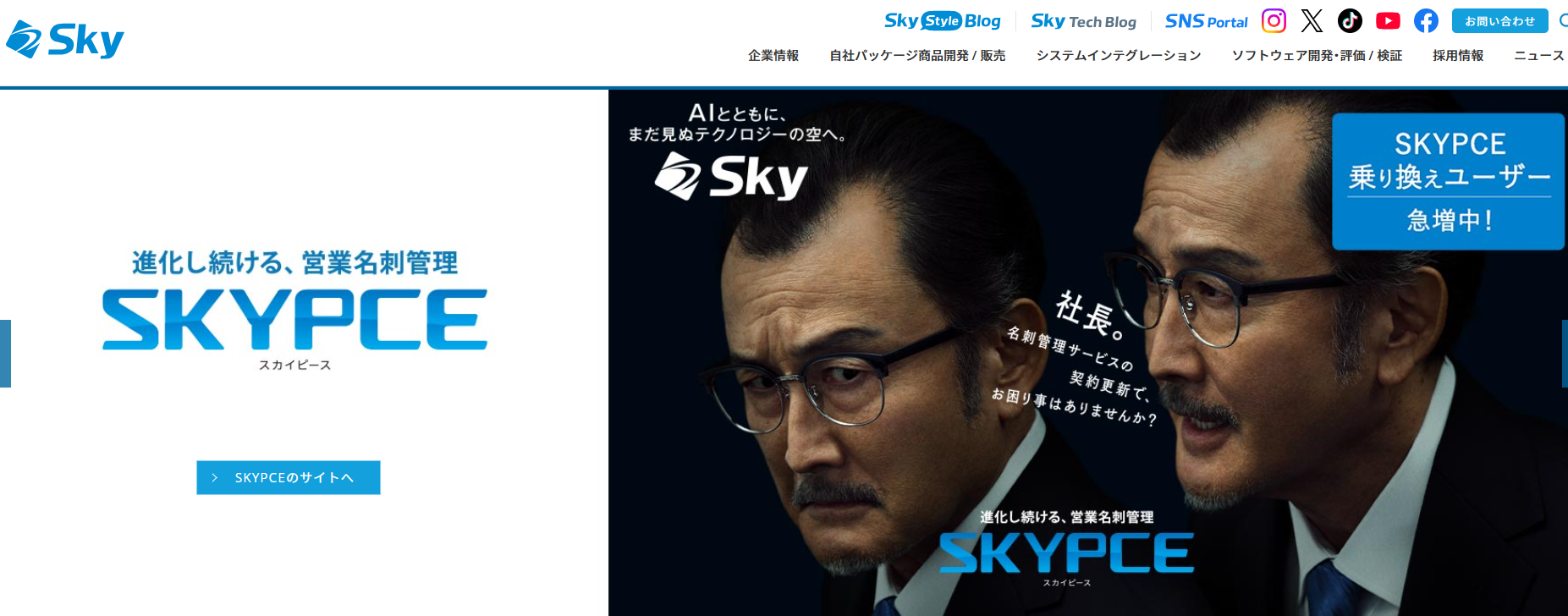Open 自社パッケージ商品開発 / 販売 menu

pyautogui.click(x=917, y=56)
